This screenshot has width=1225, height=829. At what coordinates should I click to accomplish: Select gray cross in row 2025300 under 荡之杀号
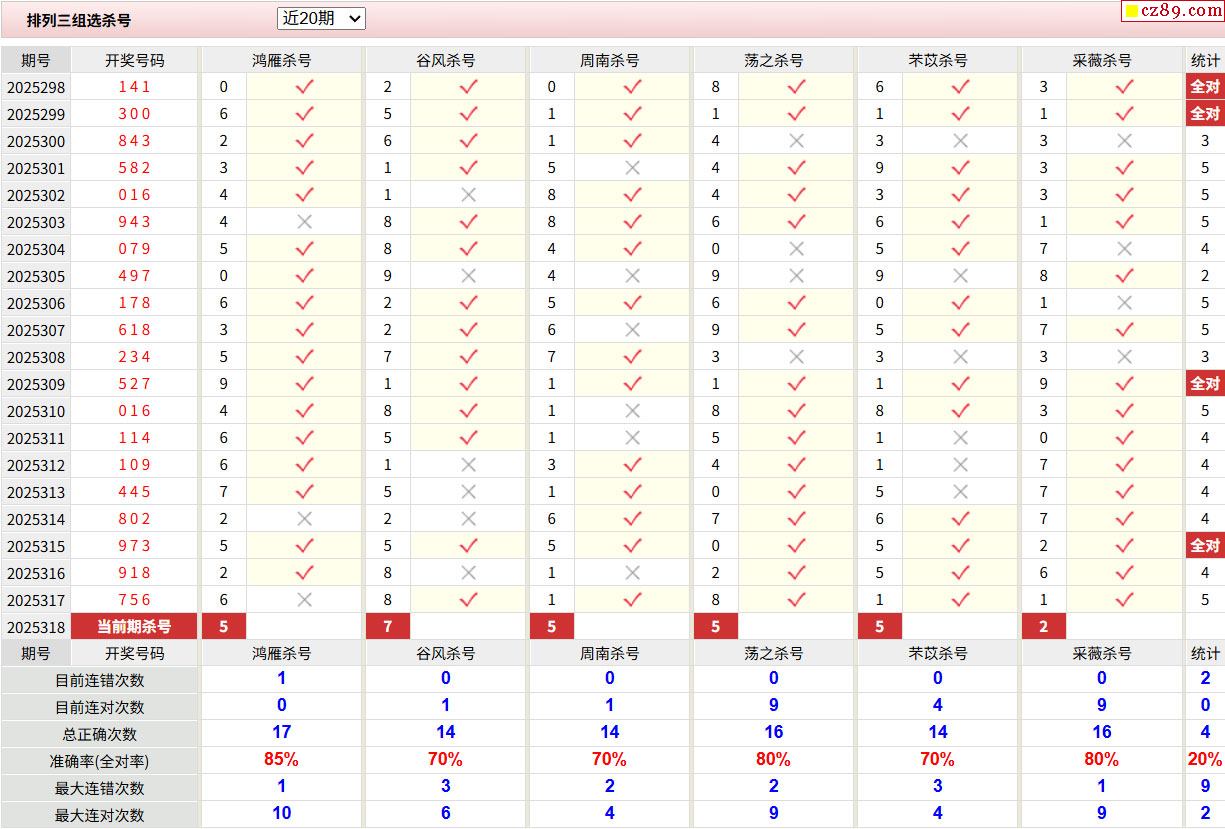click(796, 141)
